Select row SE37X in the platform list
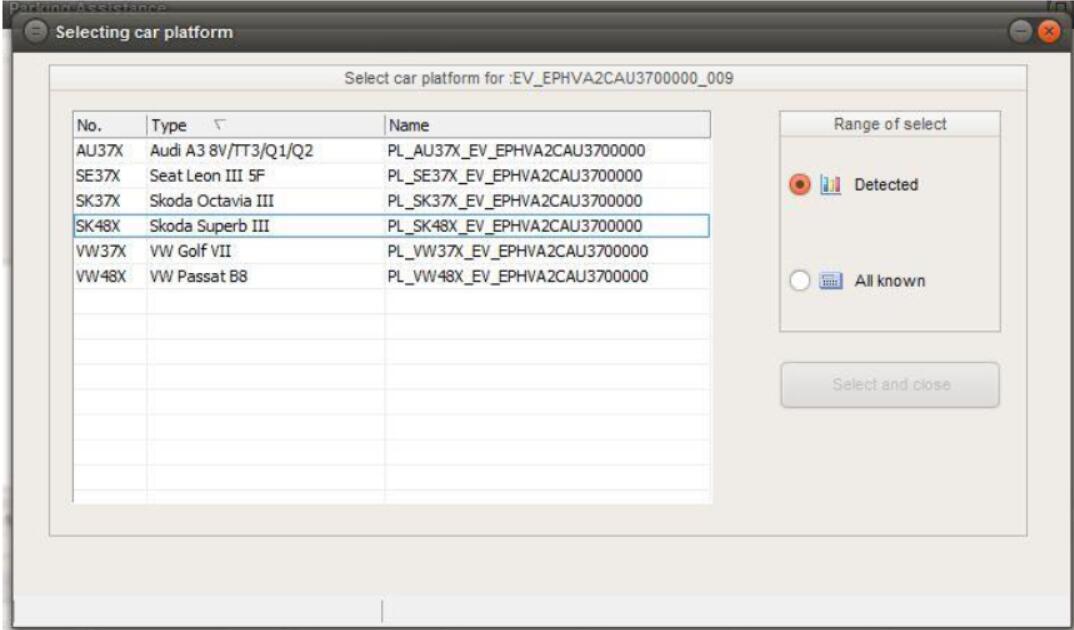 click(x=391, y=176)
